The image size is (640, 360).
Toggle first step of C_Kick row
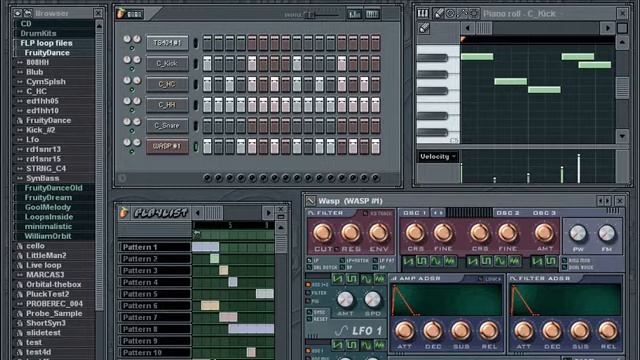click(x=207, y=64)
